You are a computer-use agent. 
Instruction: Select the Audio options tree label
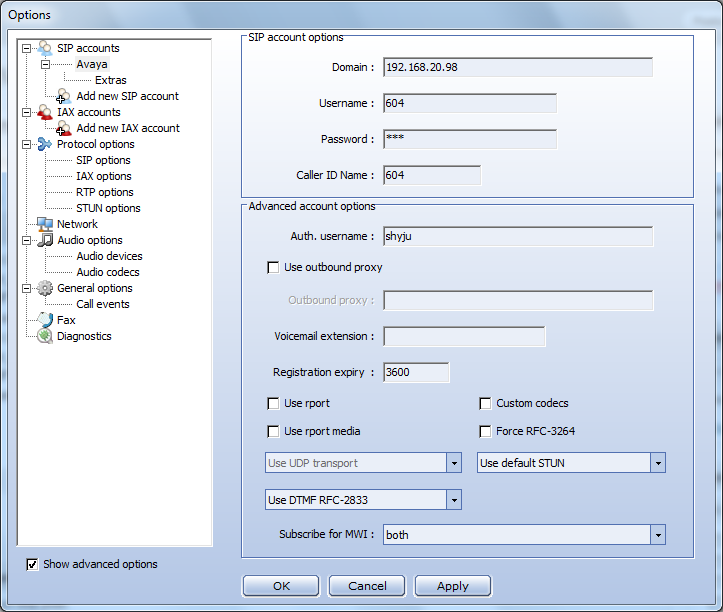click(x=89, y=240)
